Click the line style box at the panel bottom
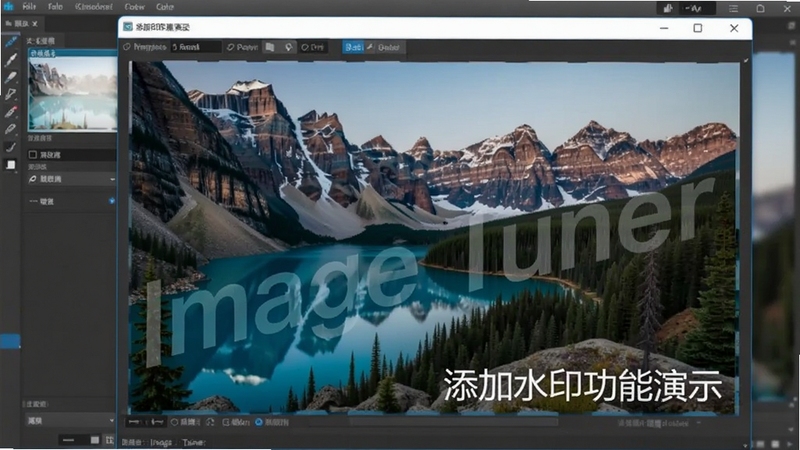Viewport: 800px width, 450px height. [73, 440]
